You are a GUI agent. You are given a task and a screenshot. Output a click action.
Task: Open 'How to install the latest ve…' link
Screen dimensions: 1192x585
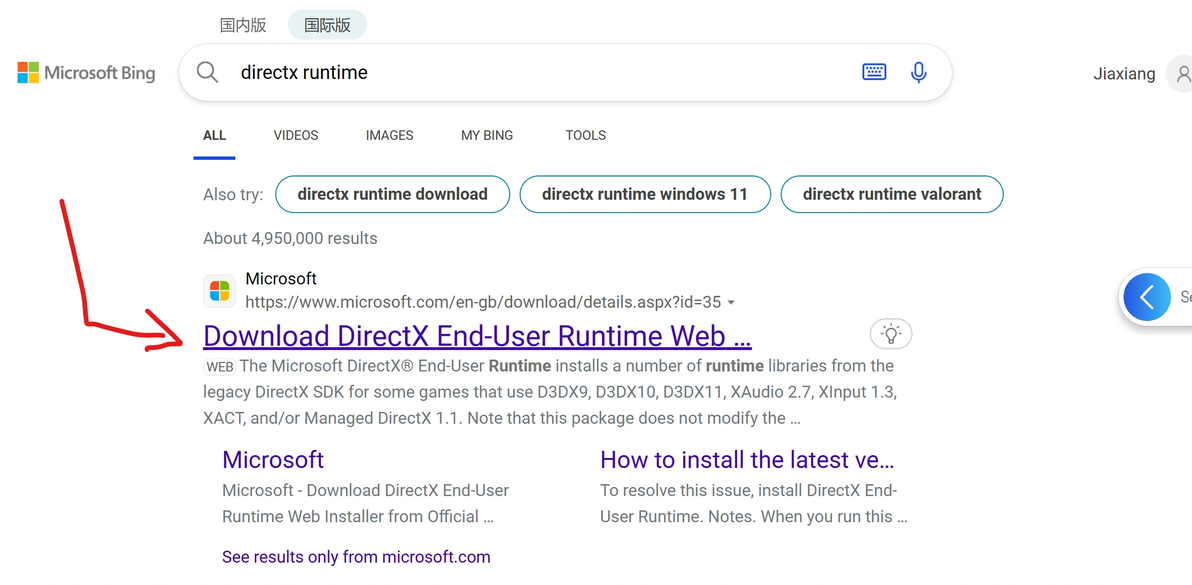tap(747, 460)
